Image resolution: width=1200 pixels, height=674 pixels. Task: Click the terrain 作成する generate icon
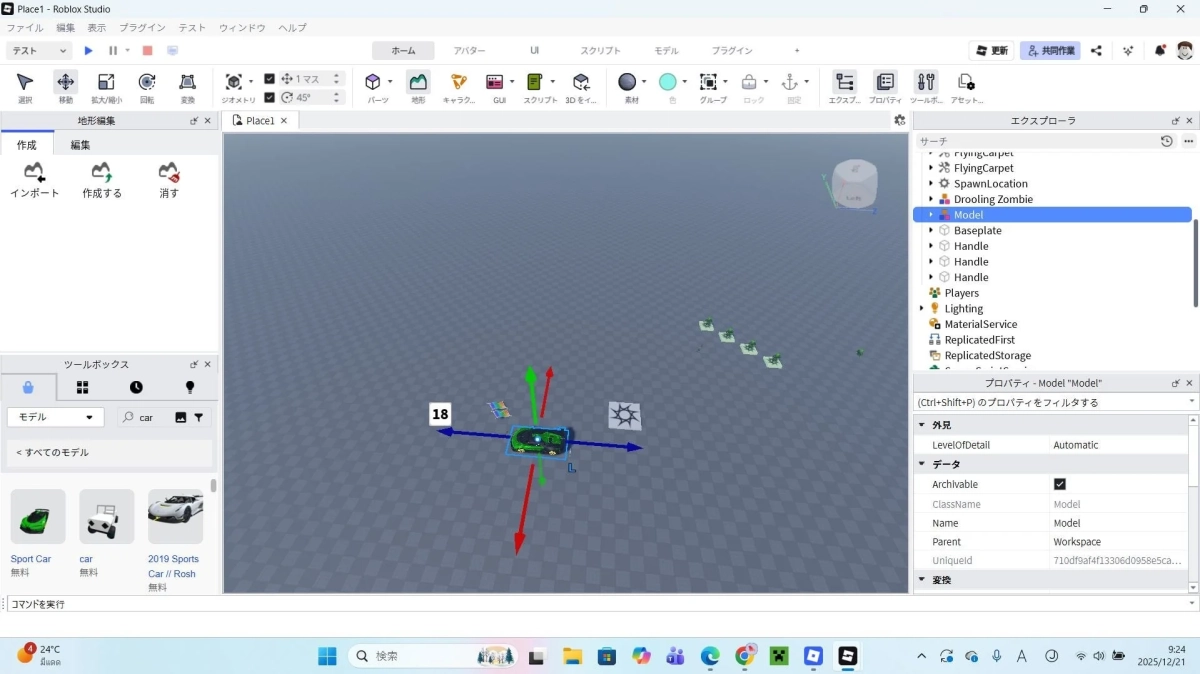click(x=101, y=172)
